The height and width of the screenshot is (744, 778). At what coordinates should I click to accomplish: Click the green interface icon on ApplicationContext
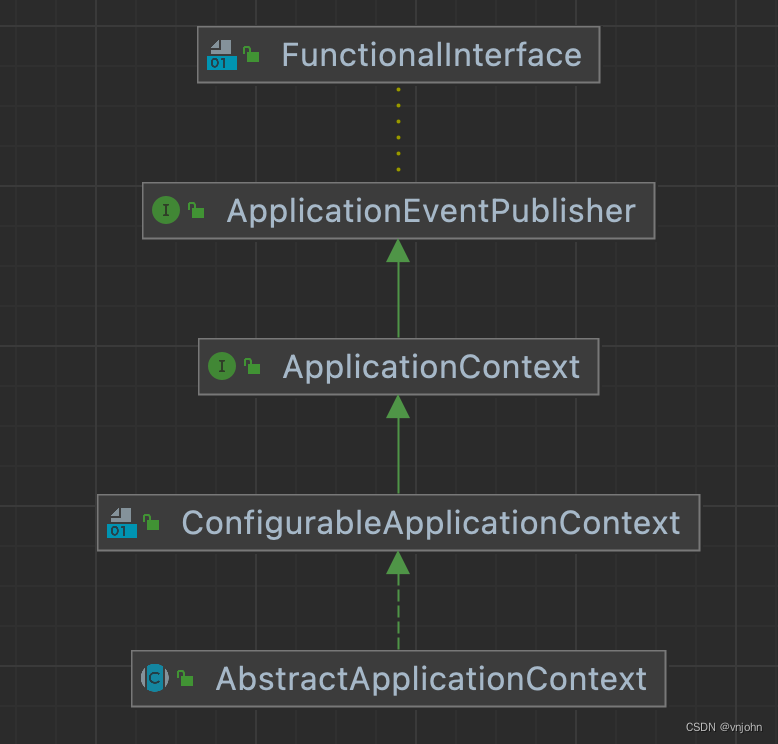[x=222, y=367]
